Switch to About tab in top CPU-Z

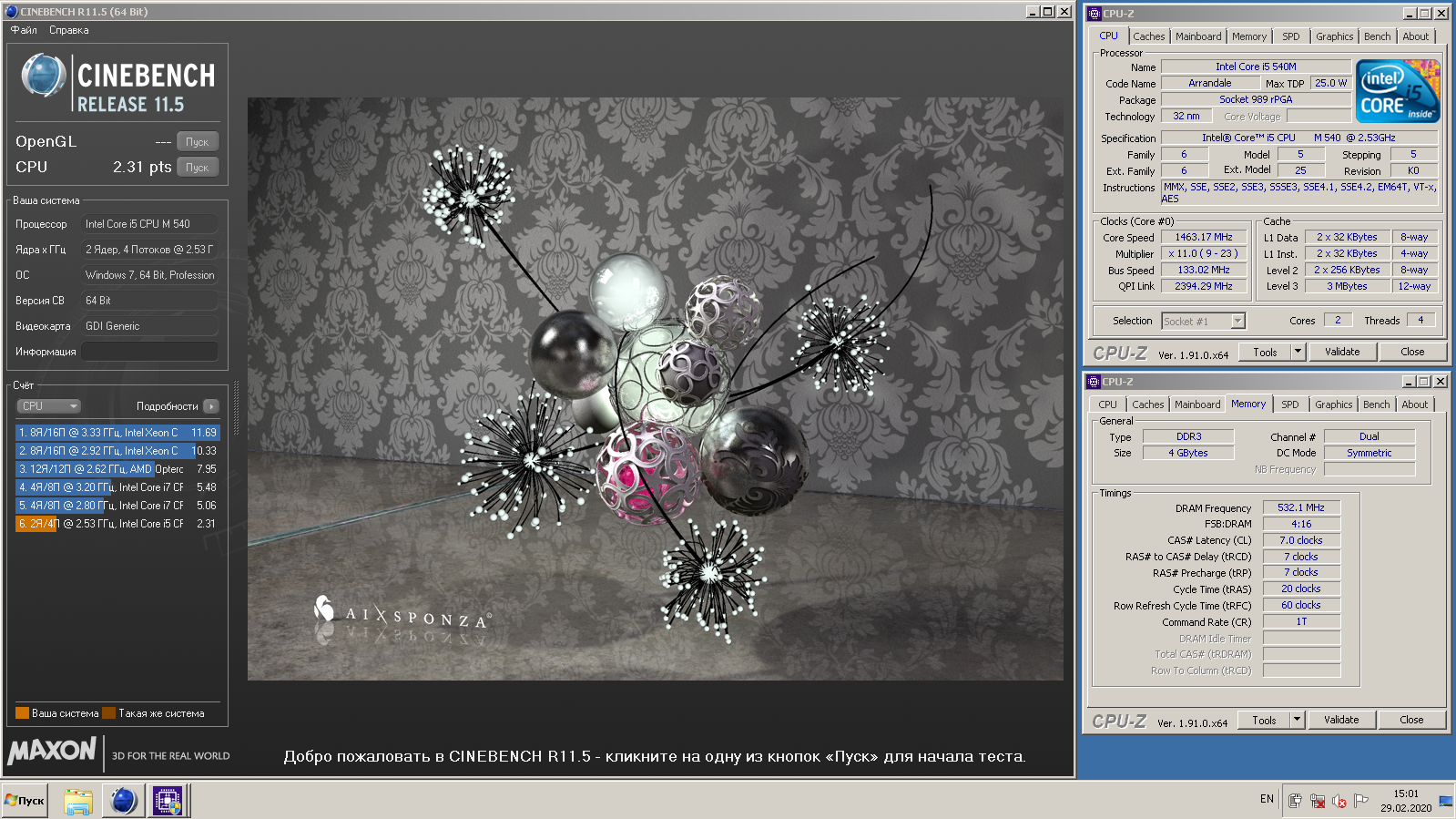[x=1415, y=36]
